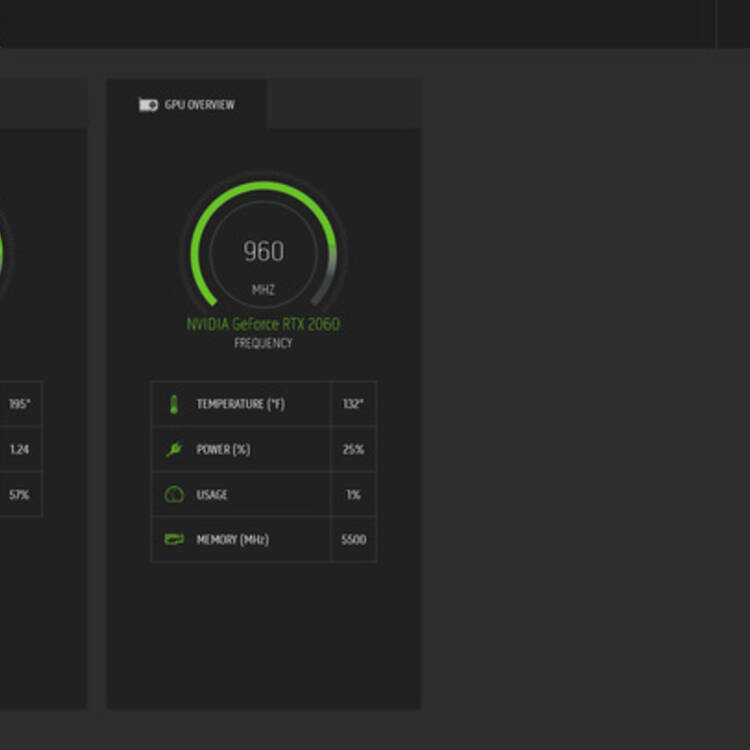Click the 1% usage value

353,495
